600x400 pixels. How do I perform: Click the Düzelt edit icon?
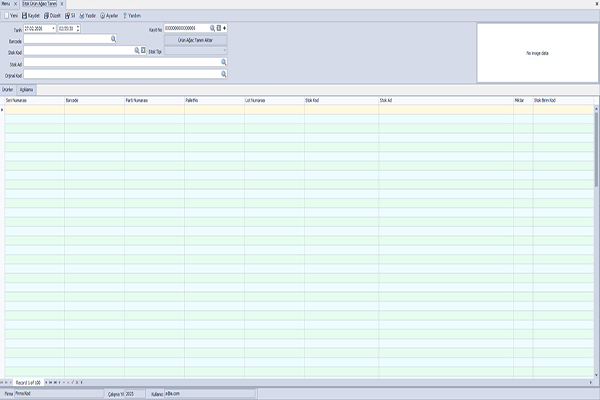tap(47, 16)
